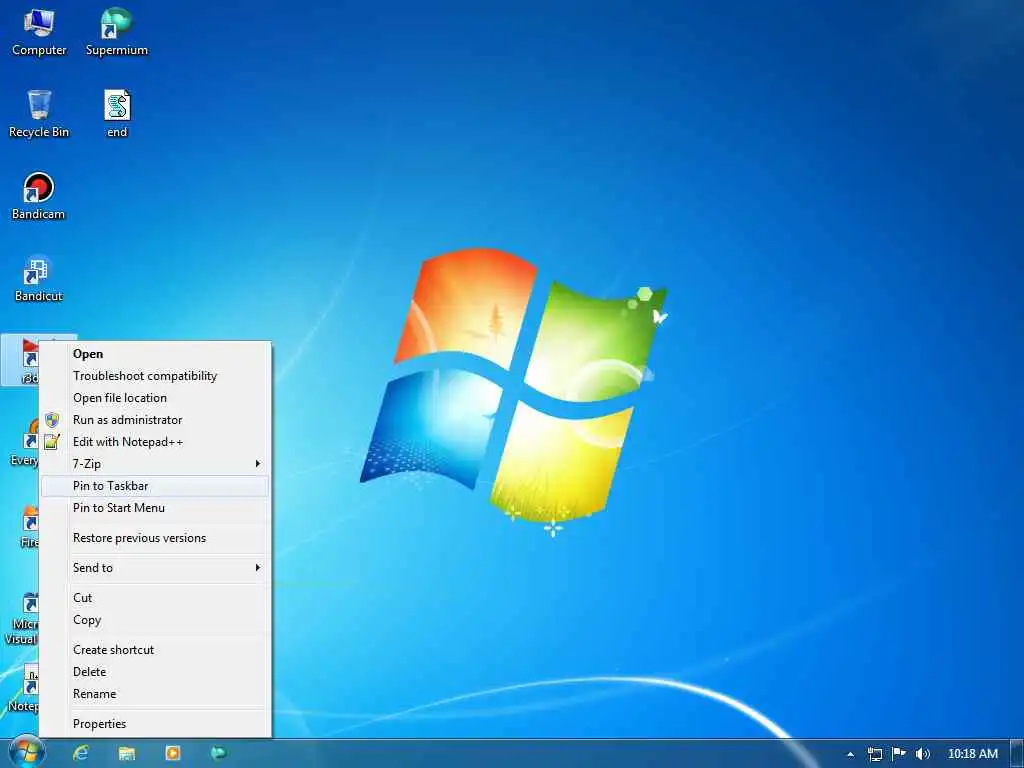Select the Bandicut desktop shortcut

[39, 279]
